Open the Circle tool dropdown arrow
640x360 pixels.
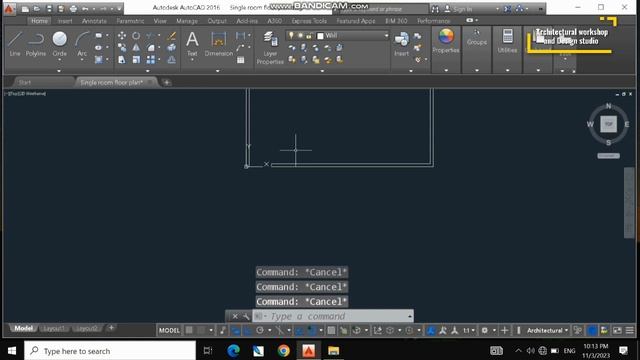coord(60,60)
